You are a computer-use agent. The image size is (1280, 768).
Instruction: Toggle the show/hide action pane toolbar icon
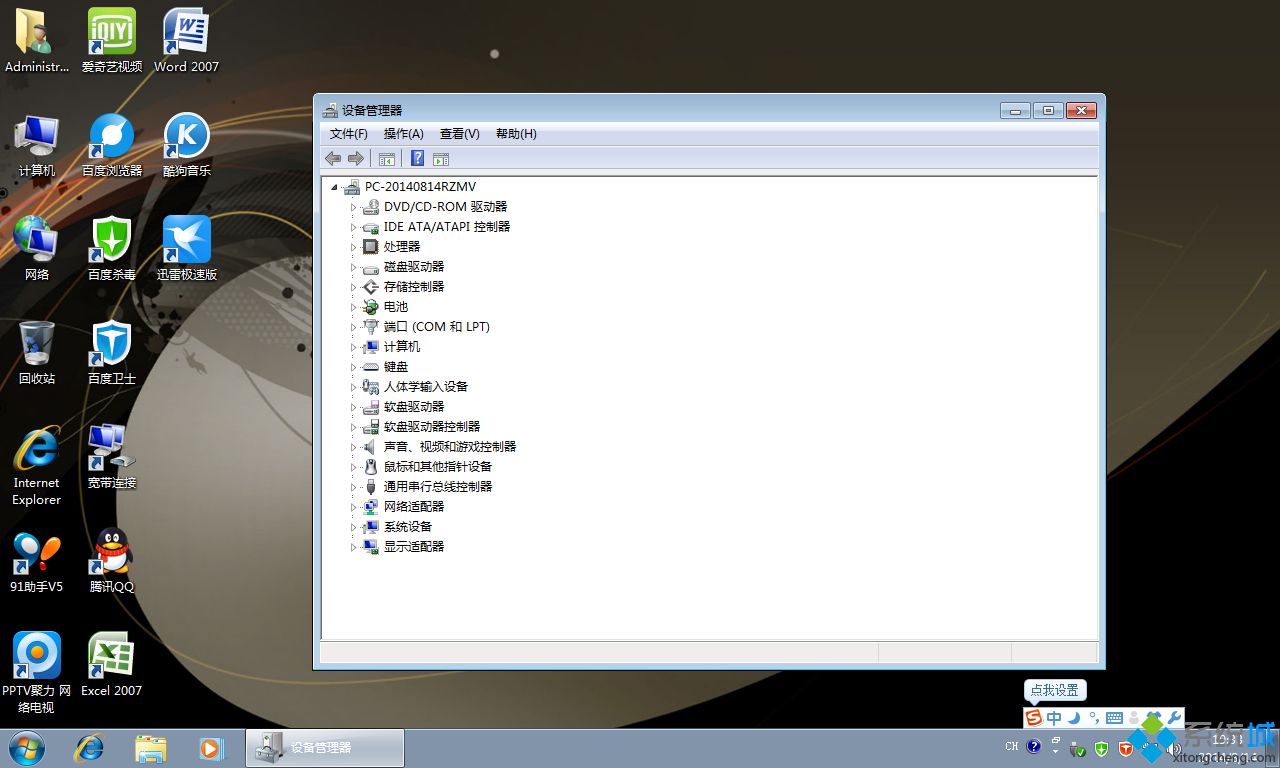tap(441, 158)
